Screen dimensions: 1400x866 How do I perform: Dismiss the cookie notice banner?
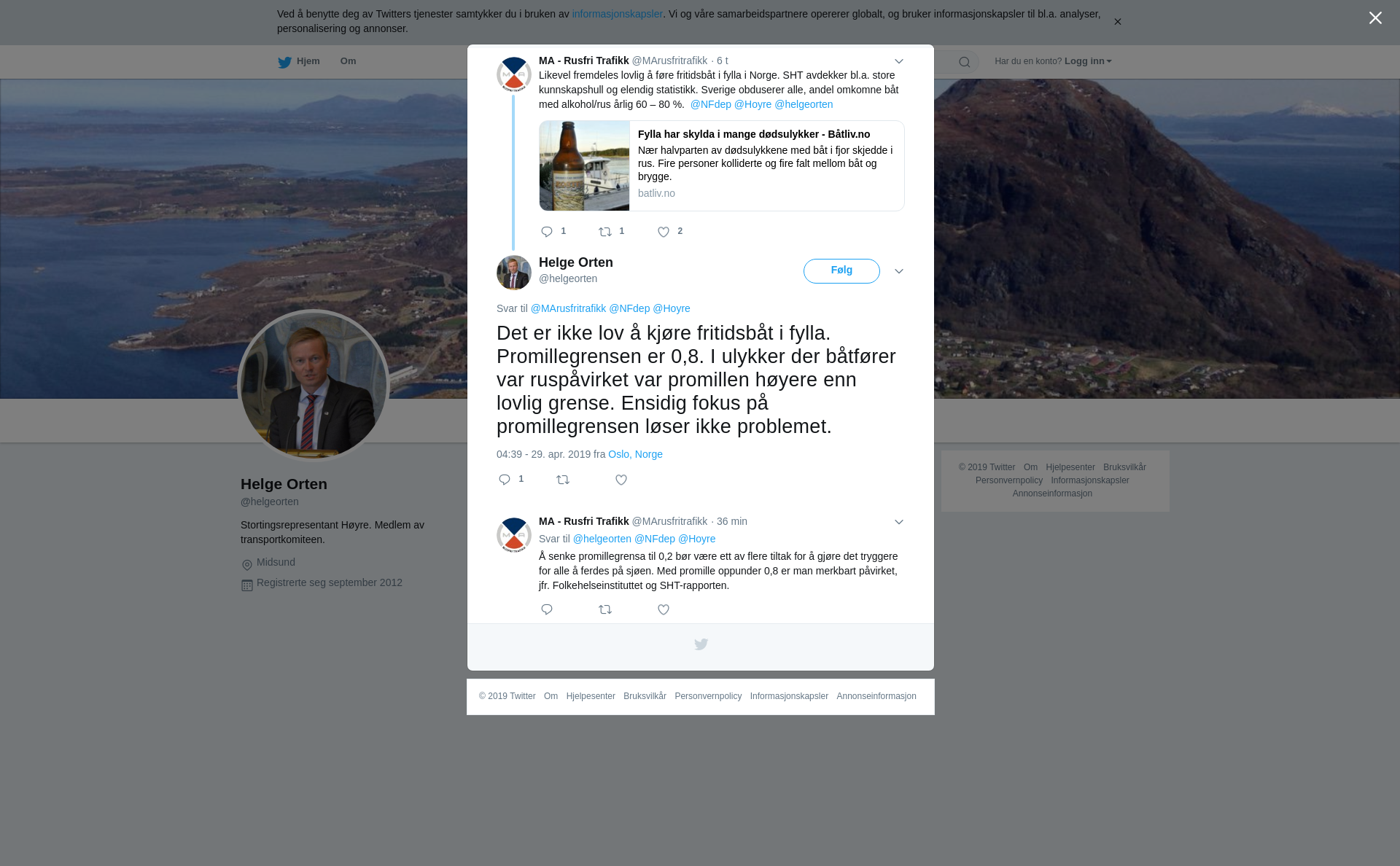point(1117,22)
